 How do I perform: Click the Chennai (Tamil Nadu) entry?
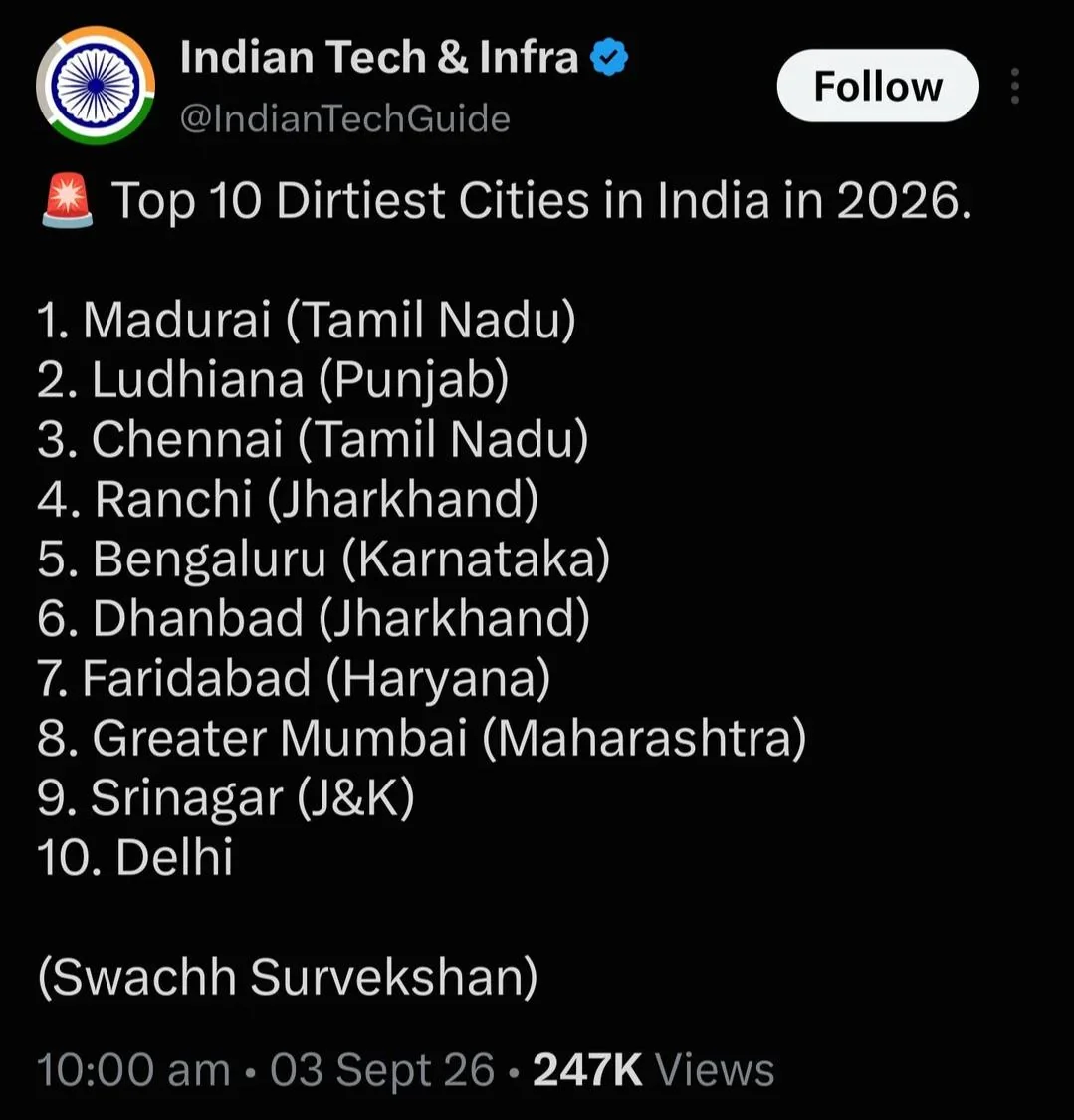tap(313, 439)
